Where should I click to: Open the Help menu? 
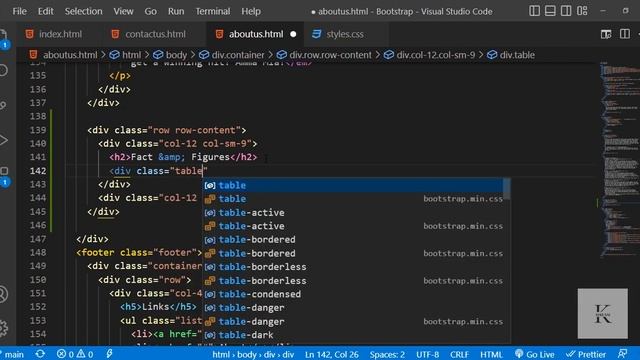tap(251, 11)
